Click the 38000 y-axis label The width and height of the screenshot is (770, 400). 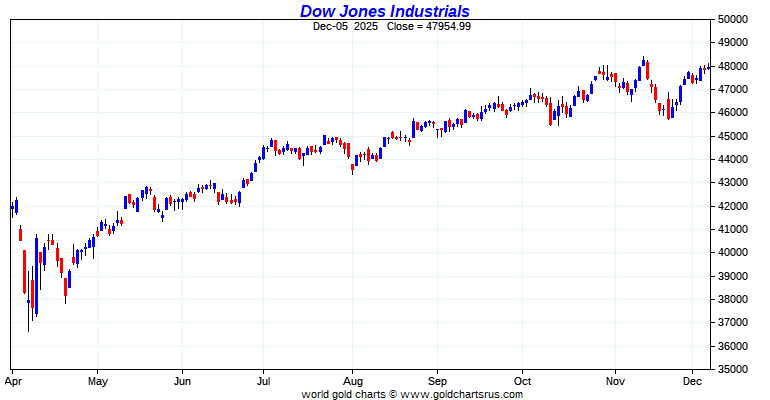tap(733, 299)
